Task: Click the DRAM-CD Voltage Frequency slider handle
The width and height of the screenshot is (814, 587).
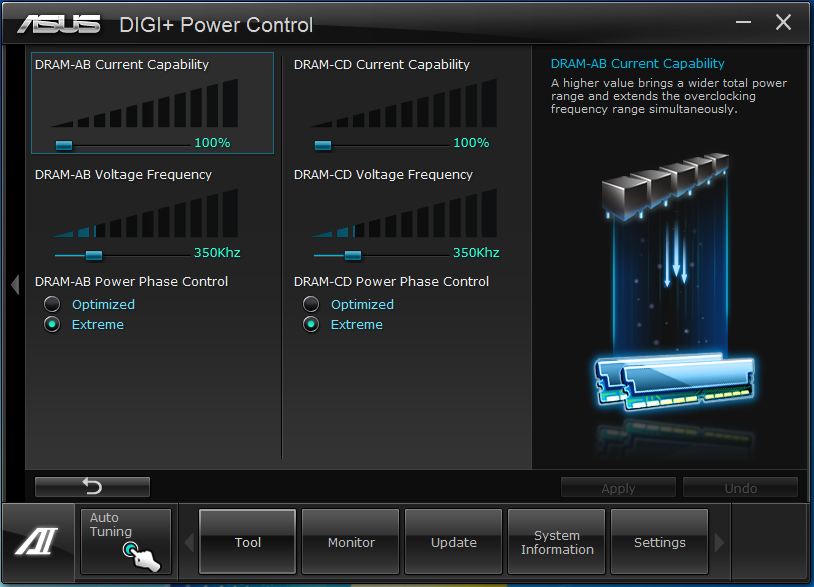Action: 352,255
